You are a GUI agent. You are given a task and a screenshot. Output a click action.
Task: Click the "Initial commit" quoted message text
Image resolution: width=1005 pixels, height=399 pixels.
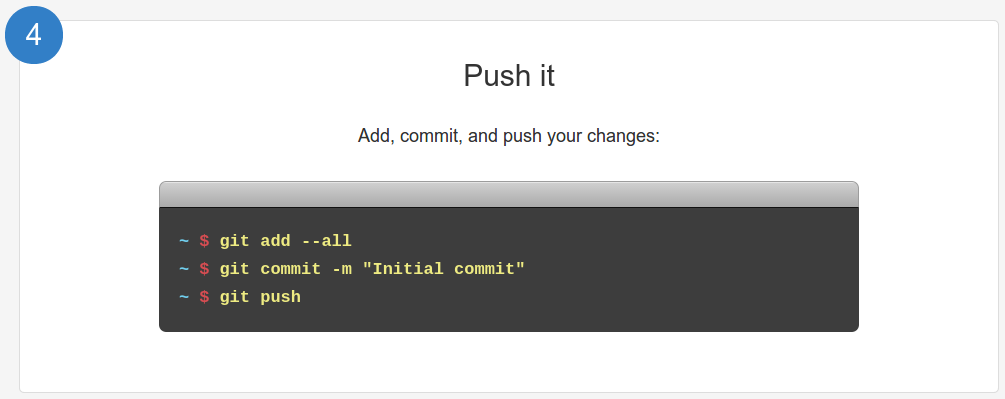(x=444, y=269)
